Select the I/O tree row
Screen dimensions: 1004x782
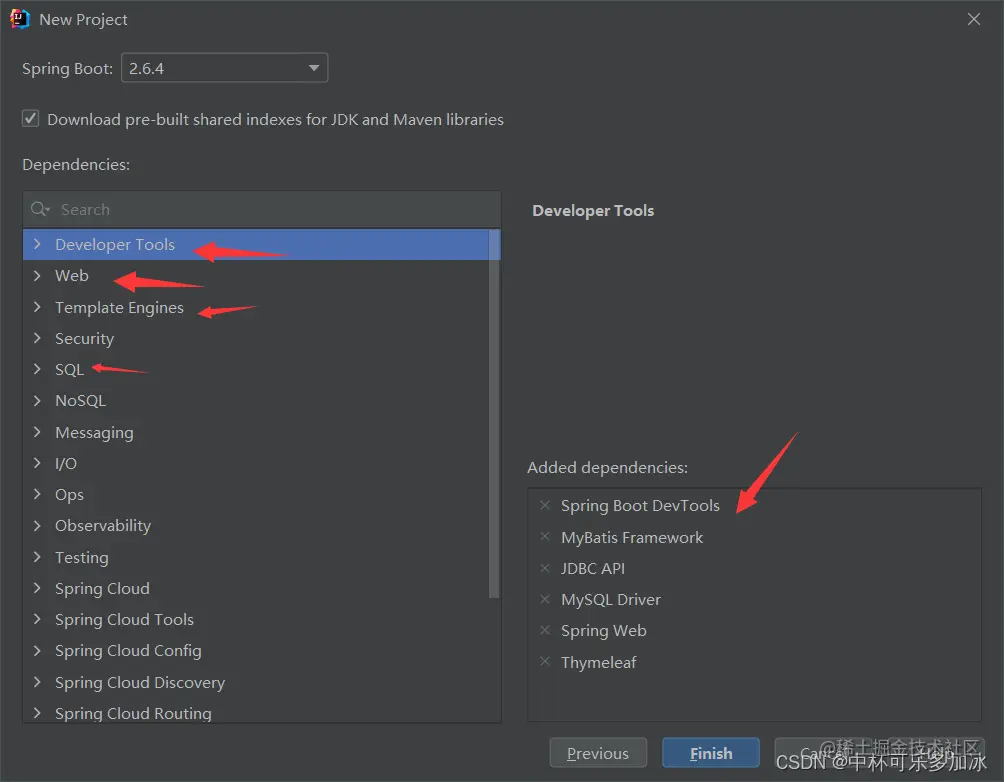tap(255, 463)
